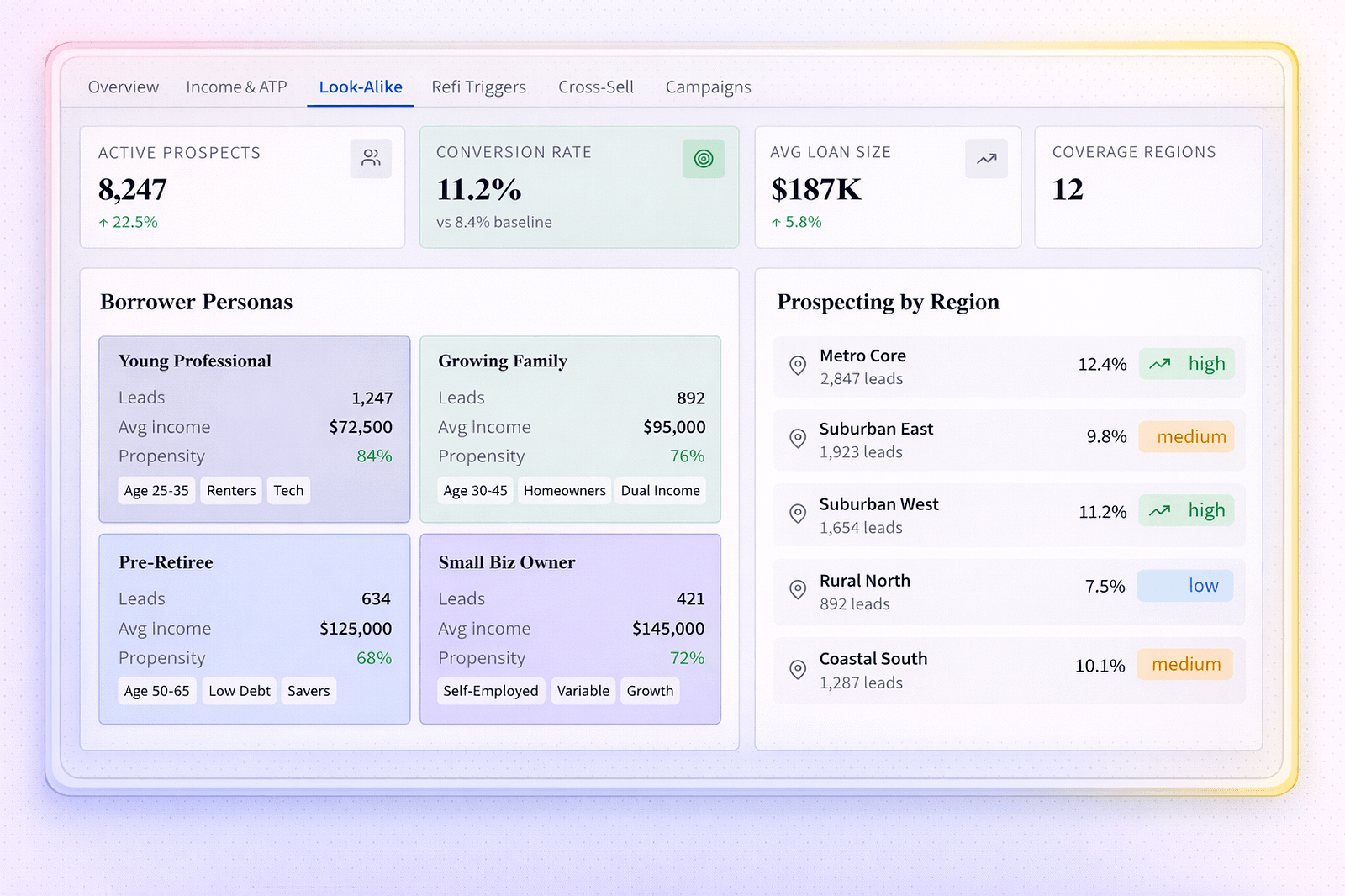Viewport: 1345px width, 896px height.
Task: Click the Low Debt tag in Pre-Retiree
Action: 240,691
